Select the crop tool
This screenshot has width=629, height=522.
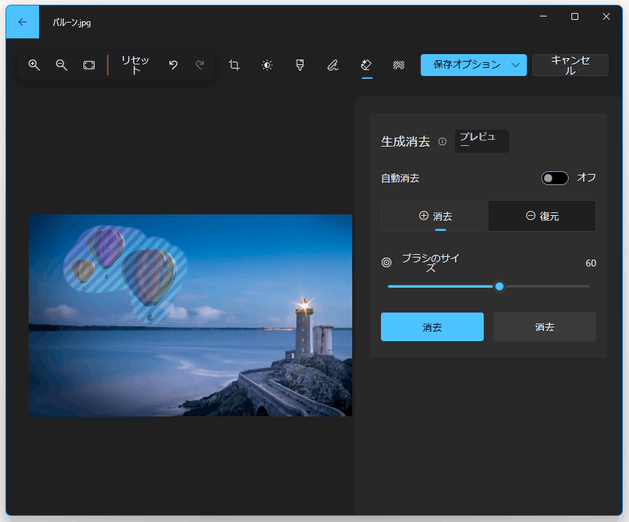pyautogui.click(x=234, y=65)
